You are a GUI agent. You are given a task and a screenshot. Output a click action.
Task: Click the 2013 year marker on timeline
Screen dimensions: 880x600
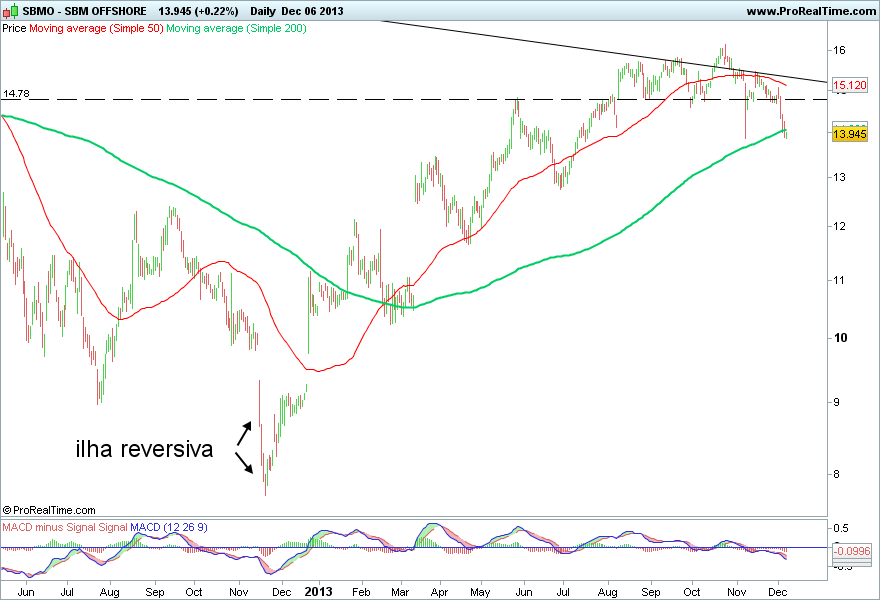[318, 592]
